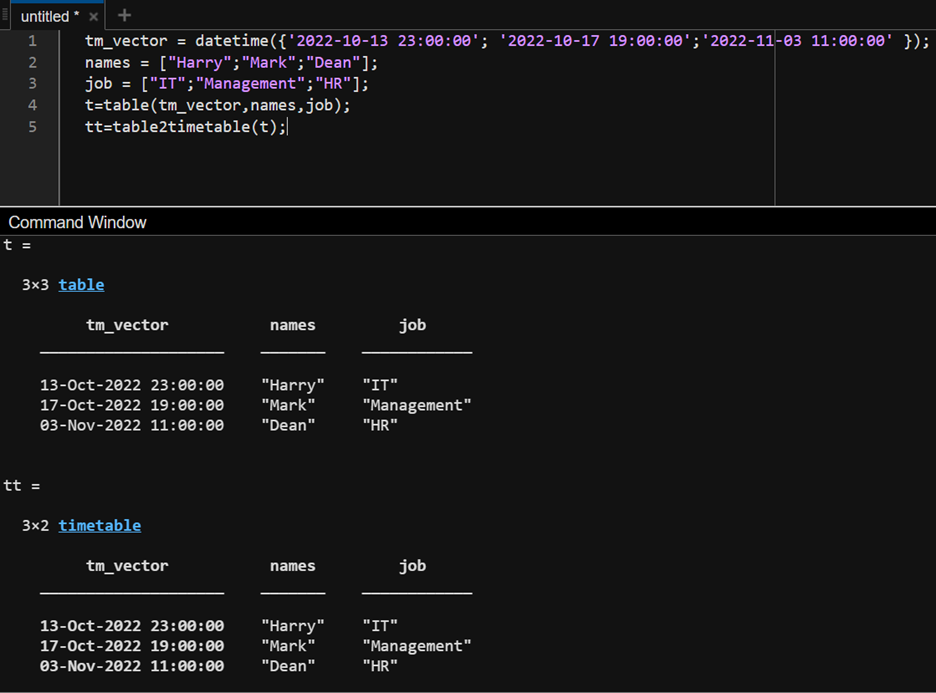Place cursor in the datetime code line

tap(500, 41)
